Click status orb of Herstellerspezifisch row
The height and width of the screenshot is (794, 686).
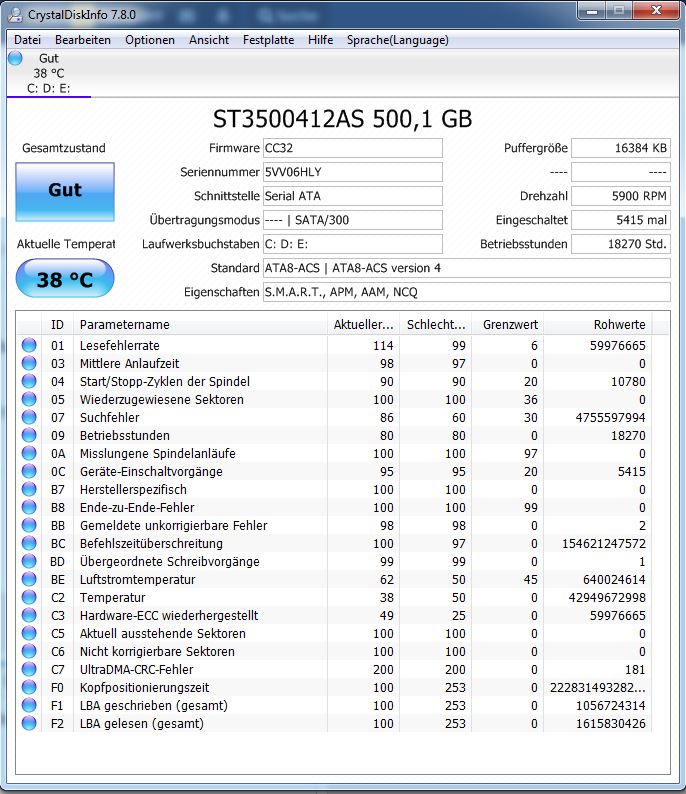[x=29, y=489]
